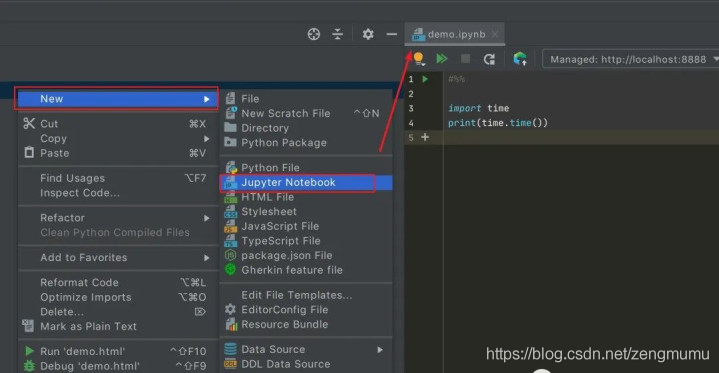Viewport: 719px width, 373px height.
Task: Expand Add to Favorites submenu
Action: (x=118, y=257)
